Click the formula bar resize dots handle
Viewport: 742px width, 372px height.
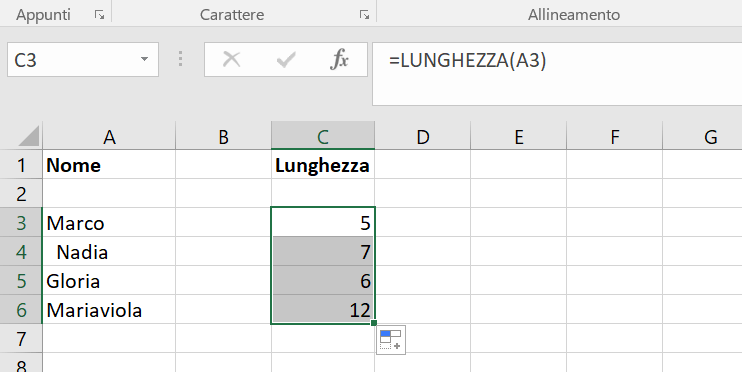pos(180,59)
